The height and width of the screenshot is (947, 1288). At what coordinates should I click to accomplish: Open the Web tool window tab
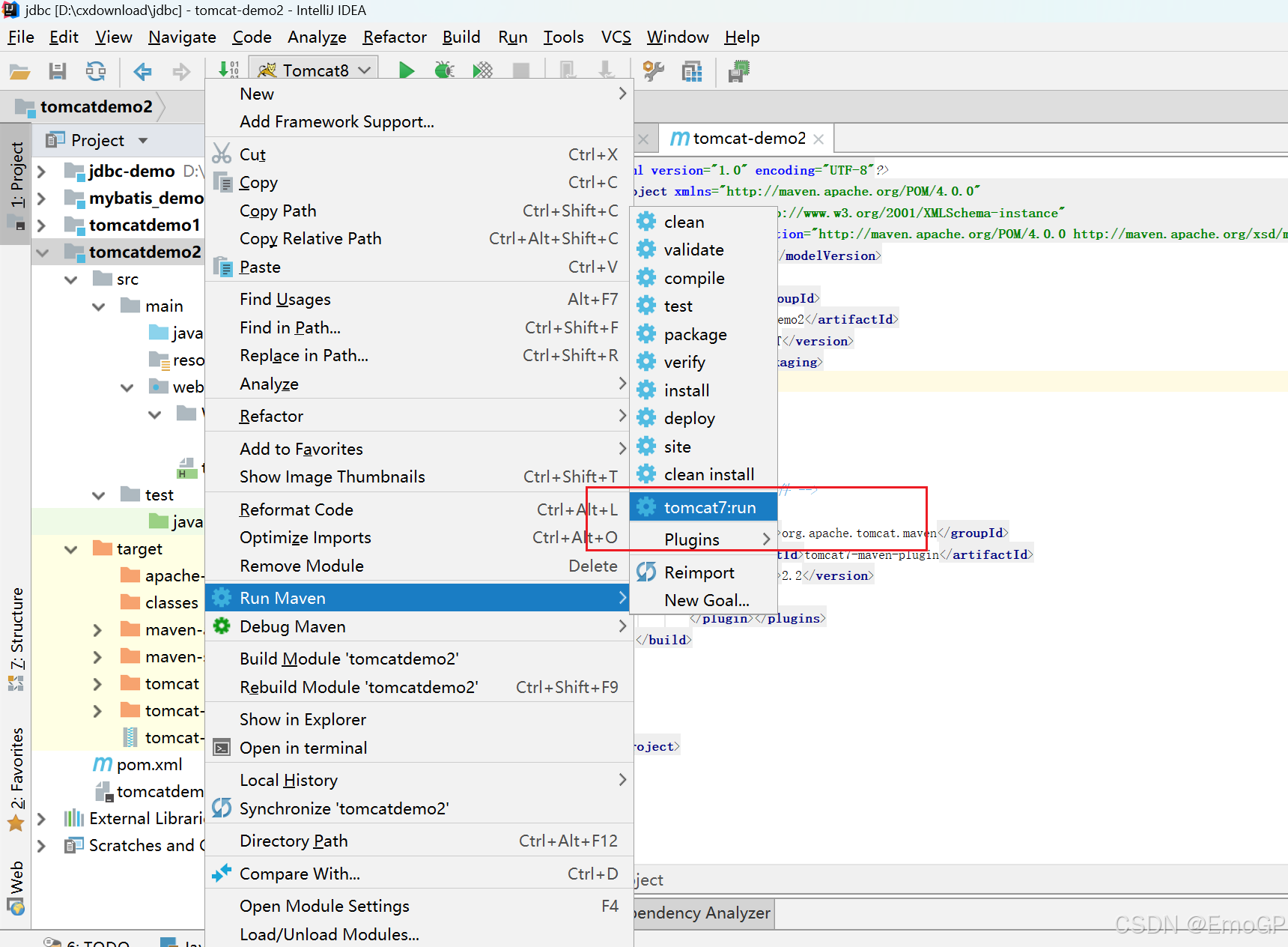tap(16, 887)
